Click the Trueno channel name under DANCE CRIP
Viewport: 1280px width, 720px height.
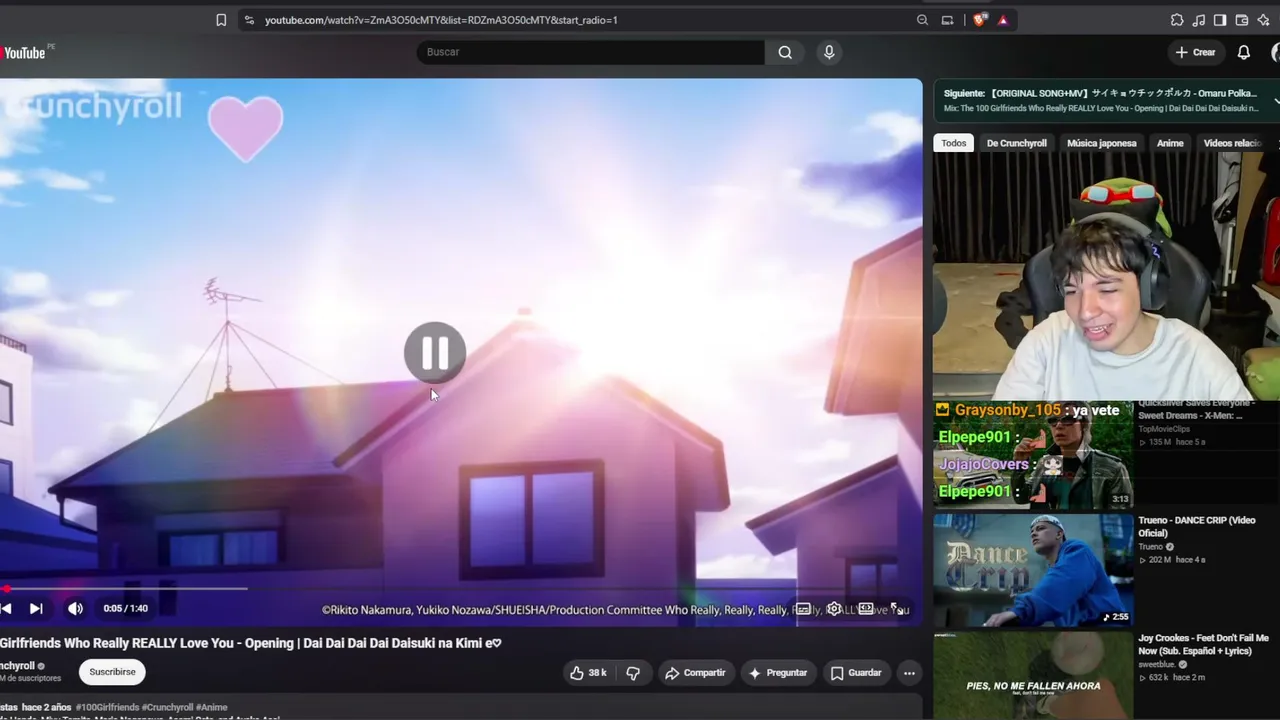pyautogui.click(x=1150, y=547)
